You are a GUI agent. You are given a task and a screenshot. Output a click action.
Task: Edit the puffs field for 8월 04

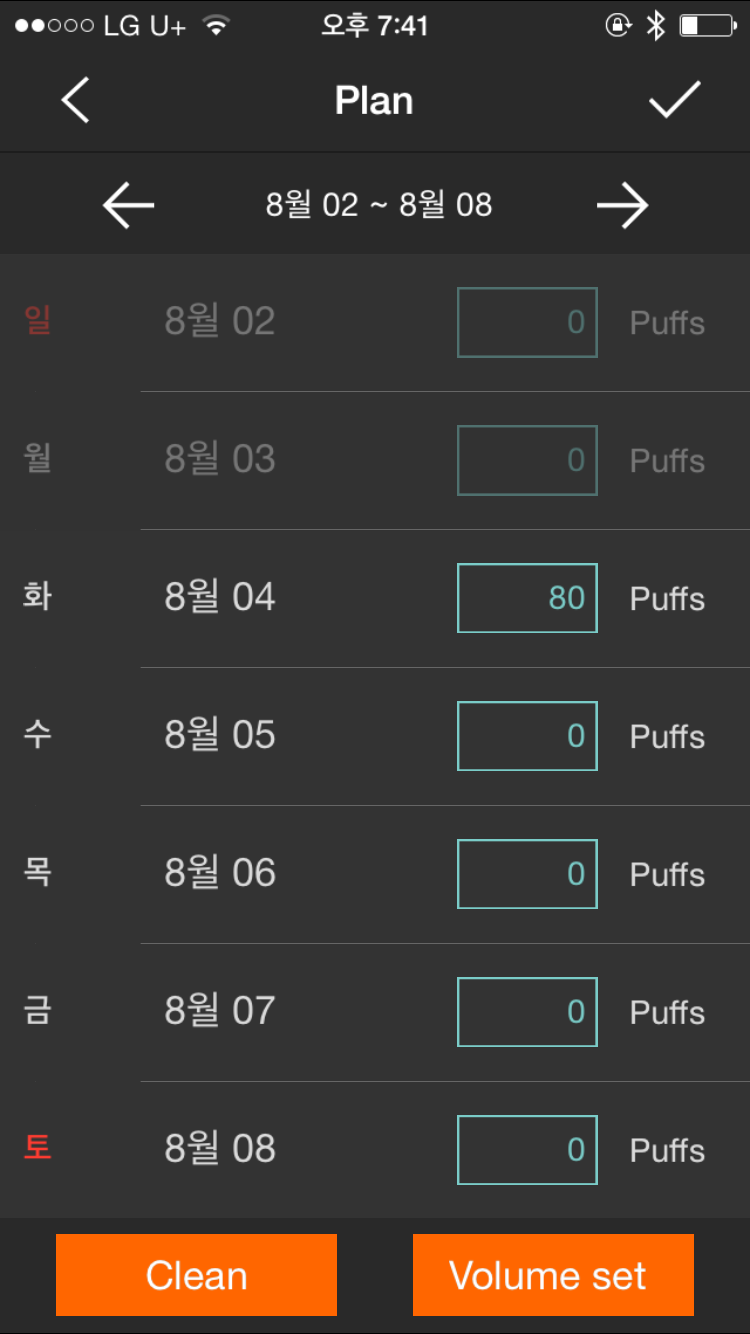(527, 598)
